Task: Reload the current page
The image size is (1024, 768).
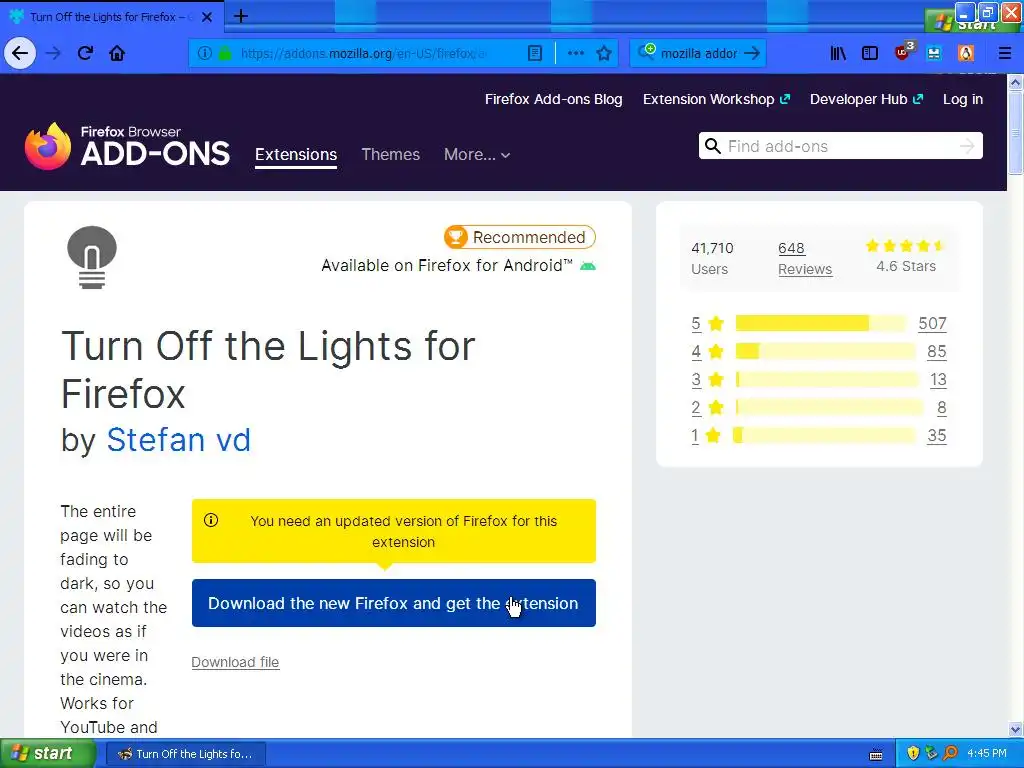Action: click(85, 53)
